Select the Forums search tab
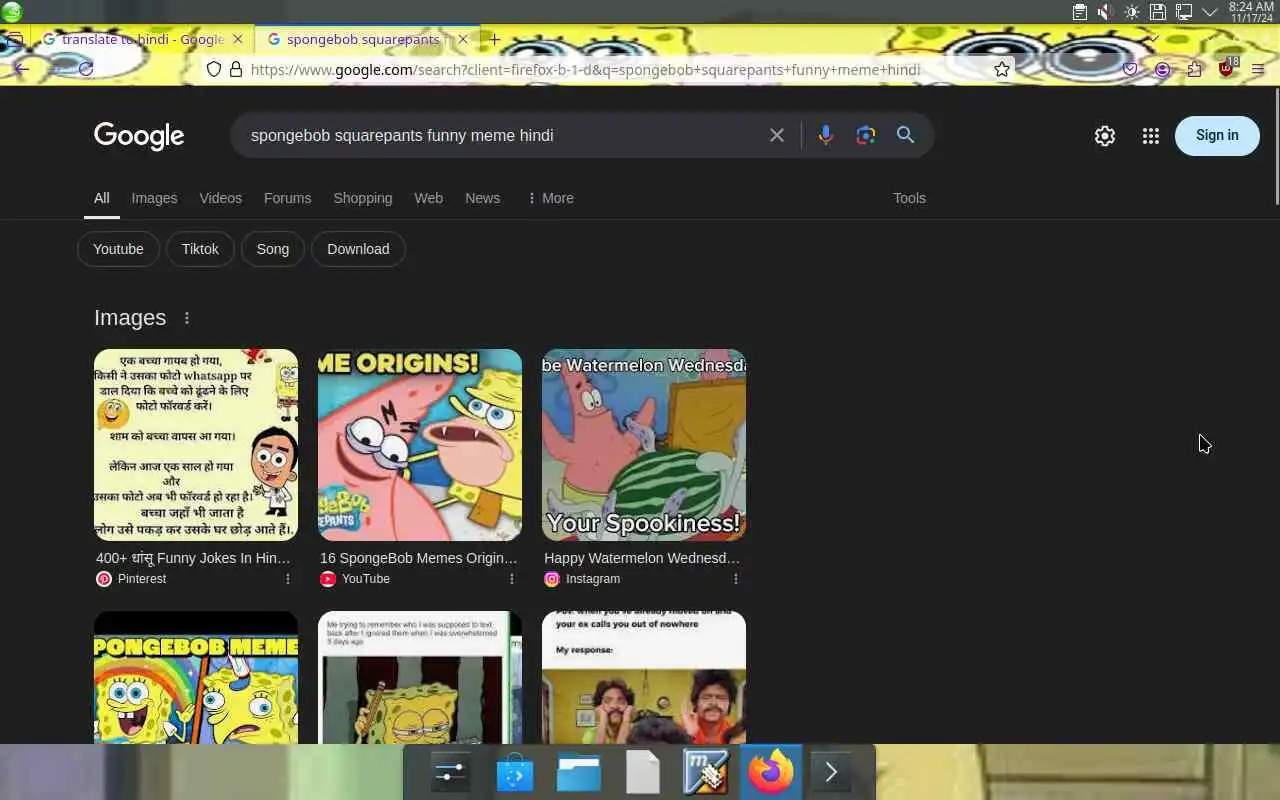Image resolution: width=1280 pixels, height=800 pixels. pyautogui.click(x=287, y=198)
